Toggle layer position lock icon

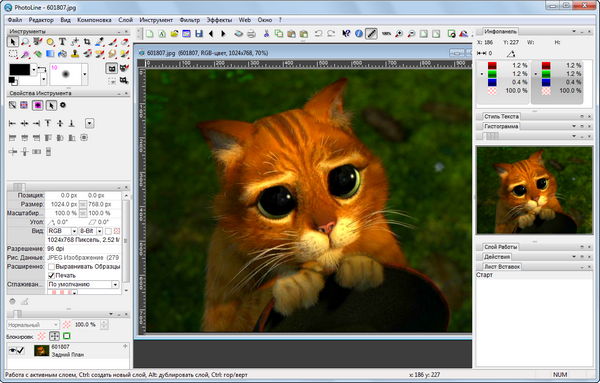coord(54,336)
